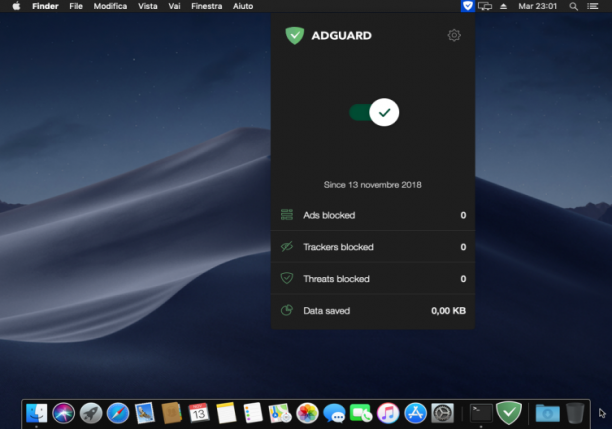This screenshot has height=429, width=612.
Task: Open Downloads folder in Dock
Action: click(547, 413)
